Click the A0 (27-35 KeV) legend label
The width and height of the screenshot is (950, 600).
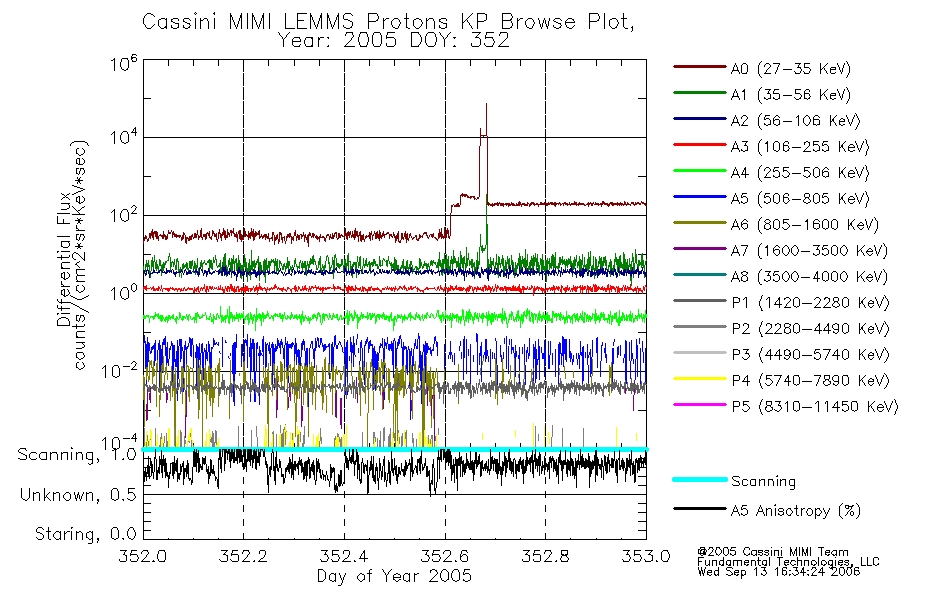(790, 68)
